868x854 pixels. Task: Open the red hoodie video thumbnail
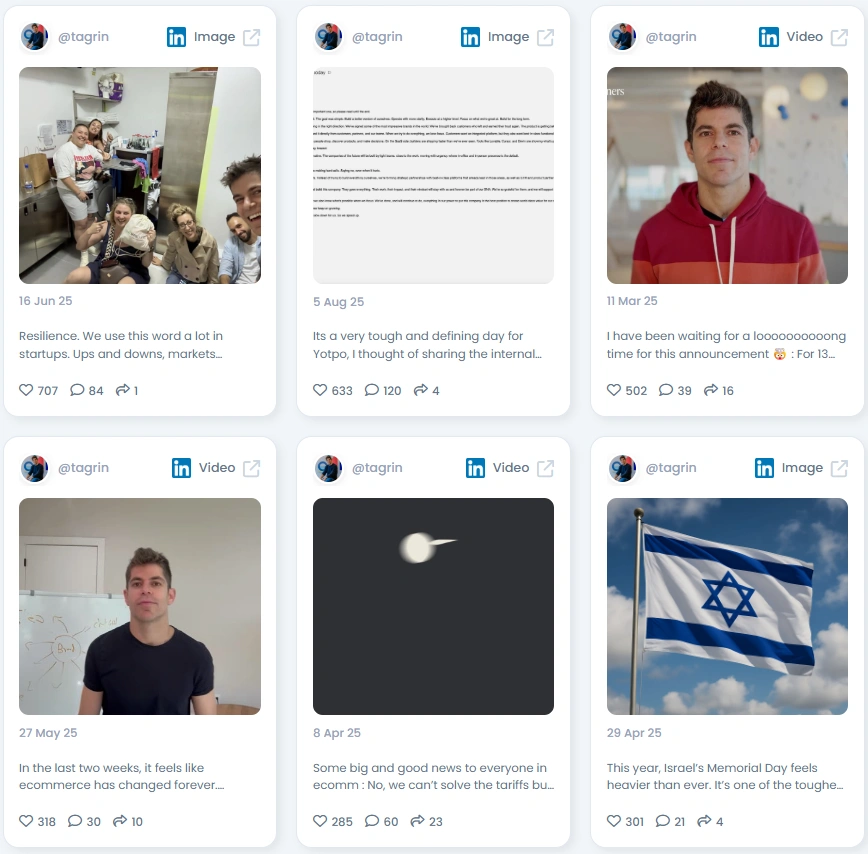pos(727,175)
